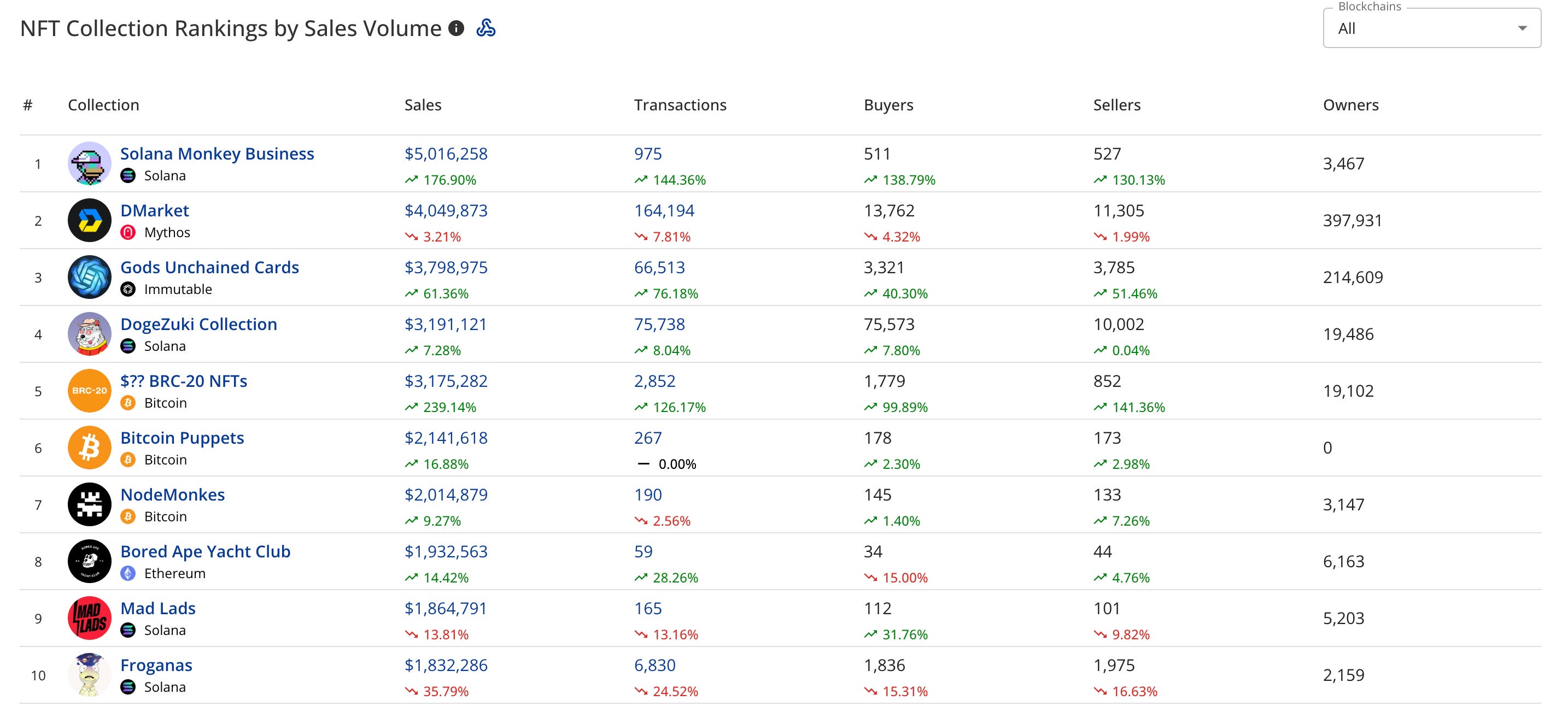Click the Froganas frog avatar thumbnail

click(x=90, y=674)
